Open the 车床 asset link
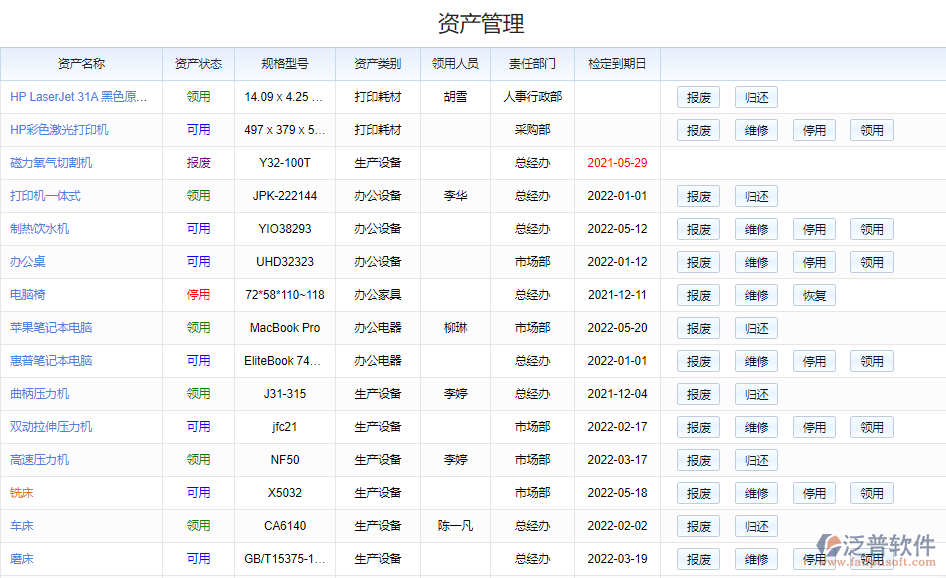The height and width of the screenshot is (578, 946). (25, 526)
